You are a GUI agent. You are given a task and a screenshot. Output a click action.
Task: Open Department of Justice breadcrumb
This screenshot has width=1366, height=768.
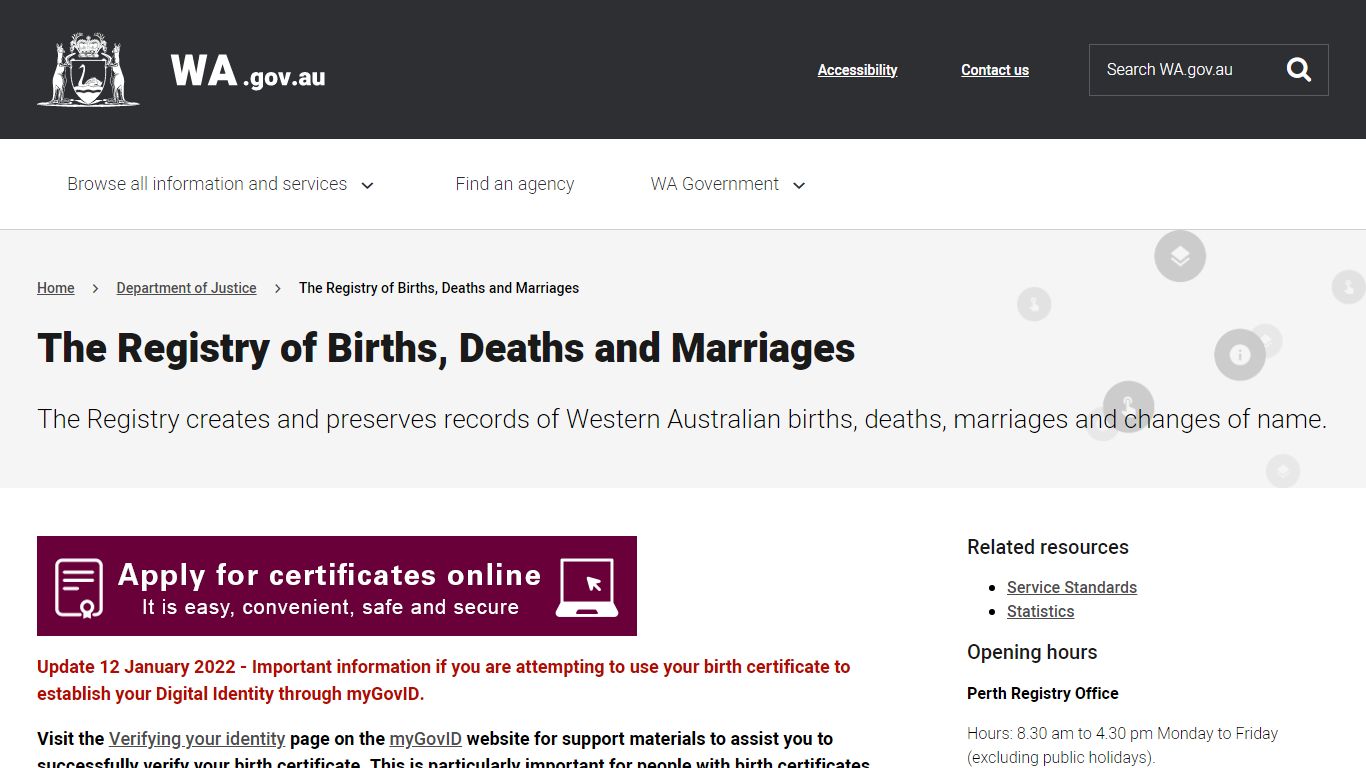[186, 288]
